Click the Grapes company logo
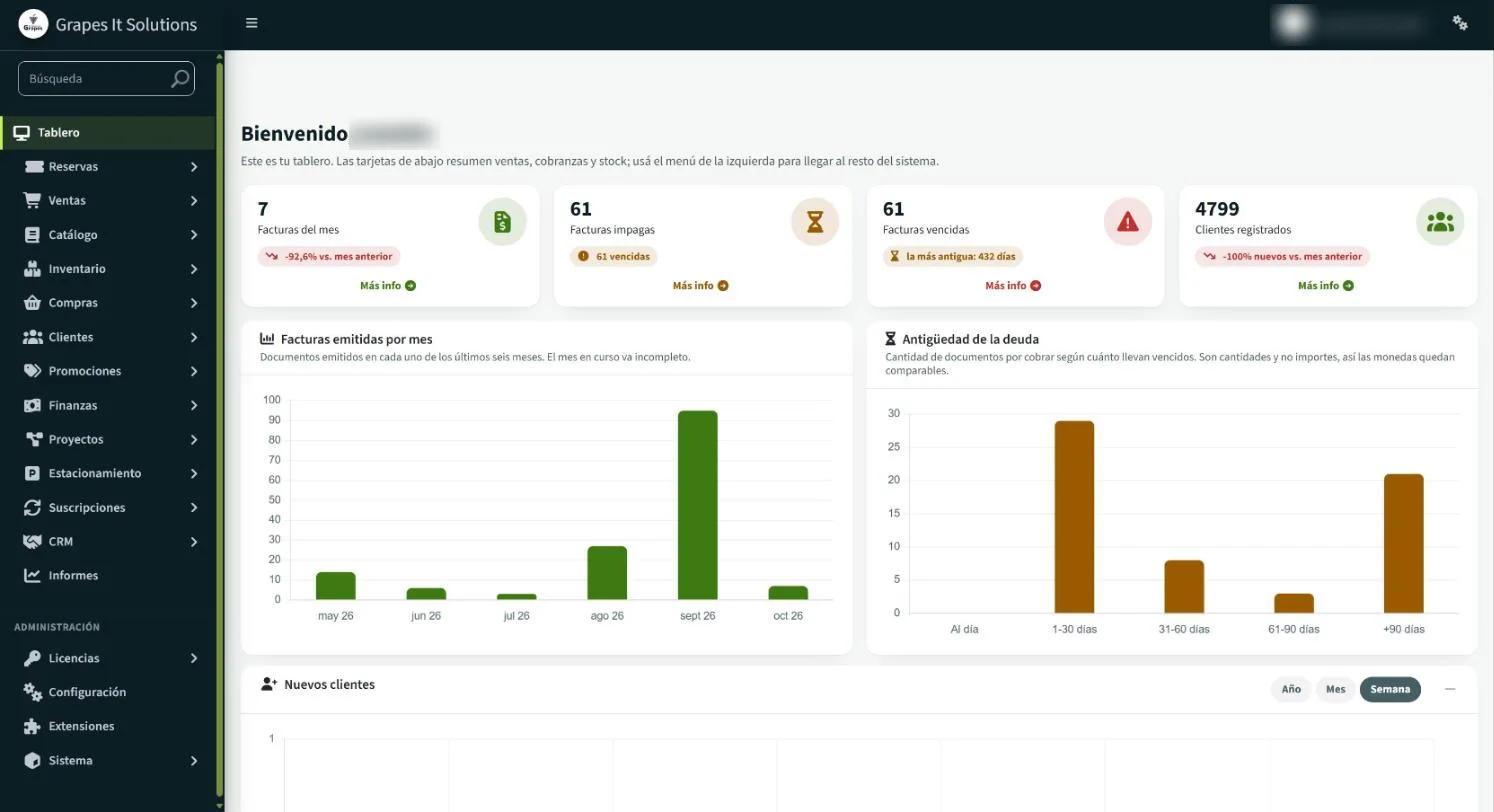Viewport: 1494px width, 812px height. coord(33,24)
